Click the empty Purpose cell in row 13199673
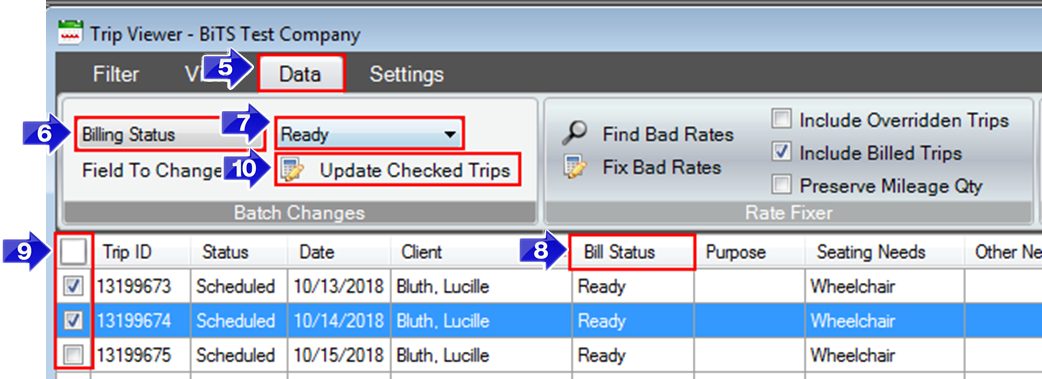This screenshot has height=379, width=1042. [750, 287]
